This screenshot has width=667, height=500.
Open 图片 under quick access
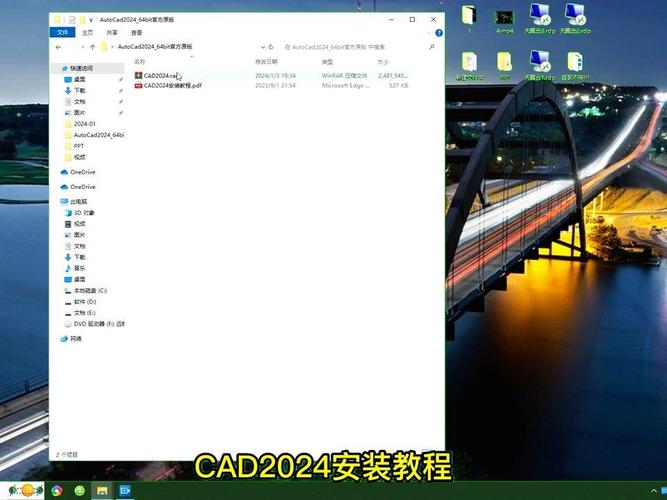pyautogui.click(x=79, y=112)
